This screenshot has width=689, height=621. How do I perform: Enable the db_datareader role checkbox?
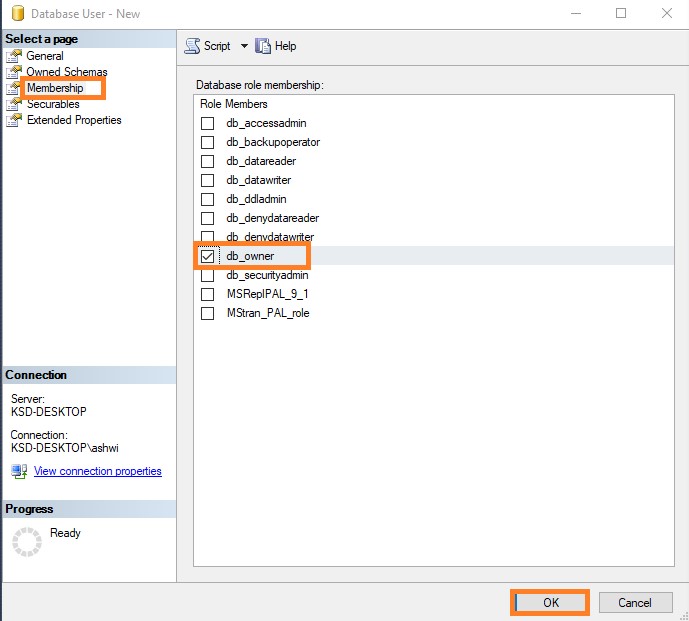pyautogui.click(x=208, y=161)
